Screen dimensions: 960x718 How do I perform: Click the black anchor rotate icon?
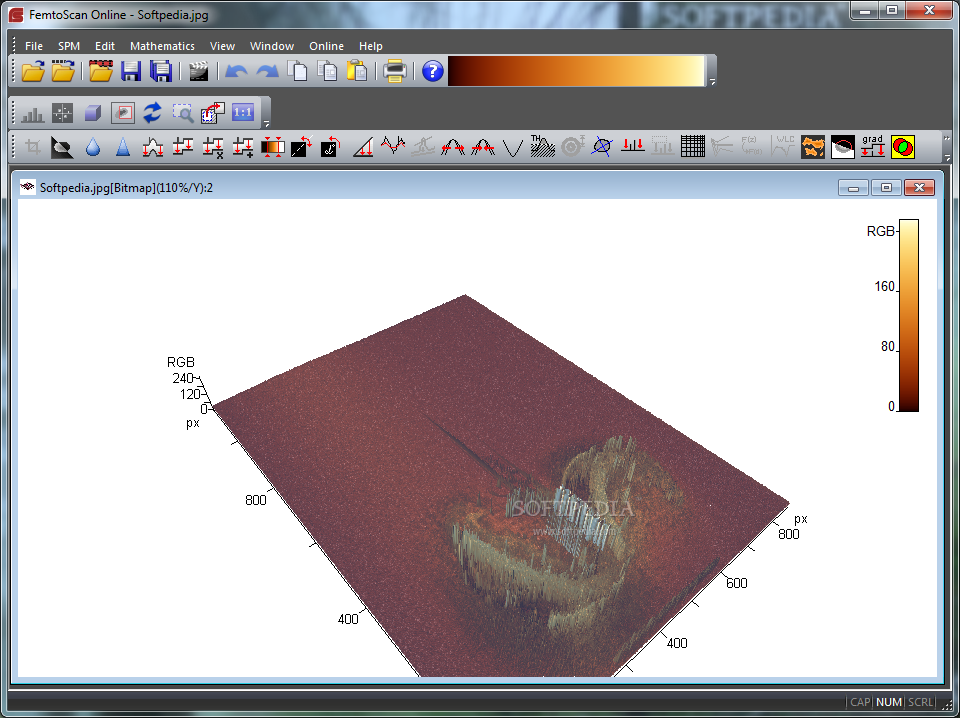coord(332,147)
